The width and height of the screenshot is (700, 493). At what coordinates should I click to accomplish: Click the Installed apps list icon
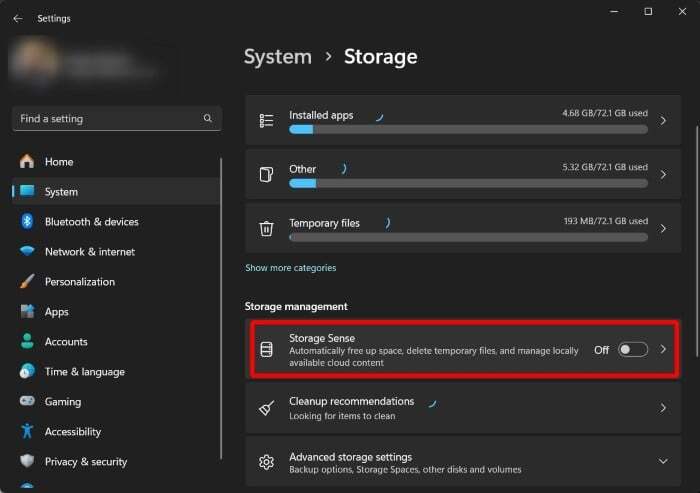coord(267,121)
